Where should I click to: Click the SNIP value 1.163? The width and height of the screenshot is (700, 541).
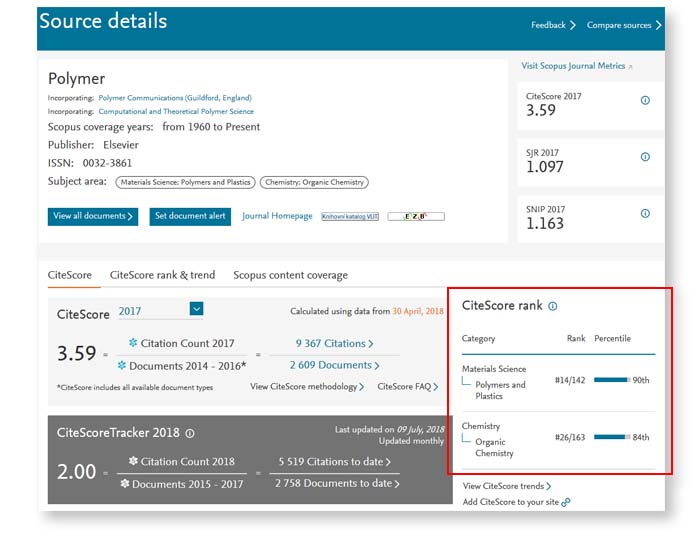pyautogui.click(x=545, y=224)
